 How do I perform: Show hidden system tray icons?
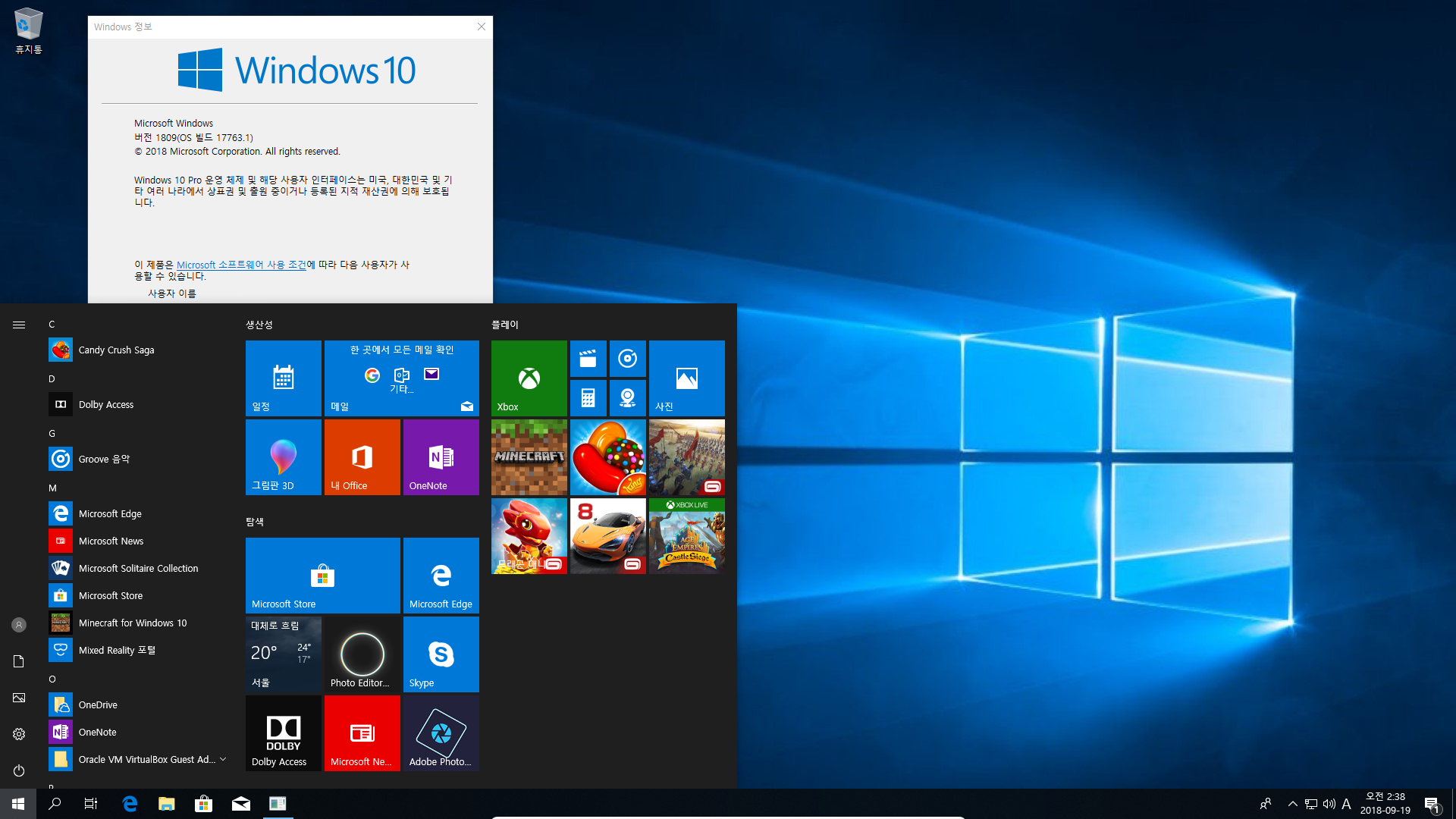click(x=1293, y=804)
